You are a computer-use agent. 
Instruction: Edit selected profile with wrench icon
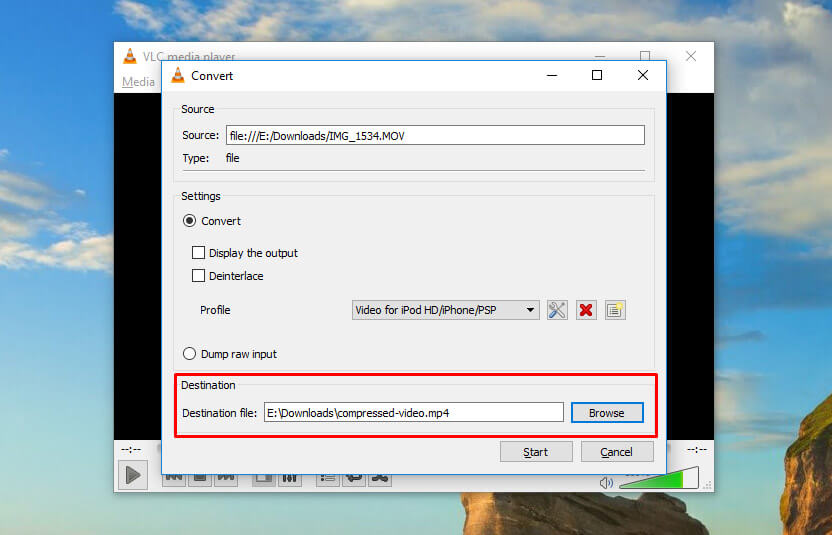(557, 310)
